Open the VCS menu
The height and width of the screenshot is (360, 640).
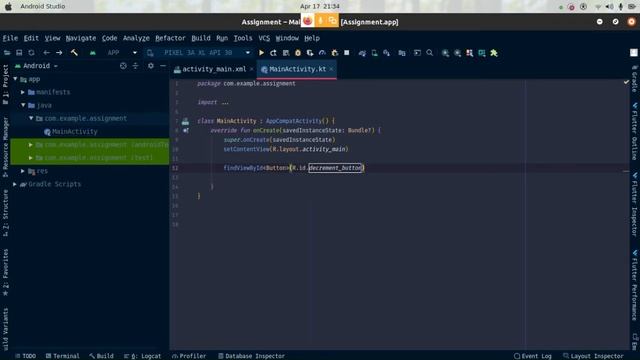[x=264, y=38]
